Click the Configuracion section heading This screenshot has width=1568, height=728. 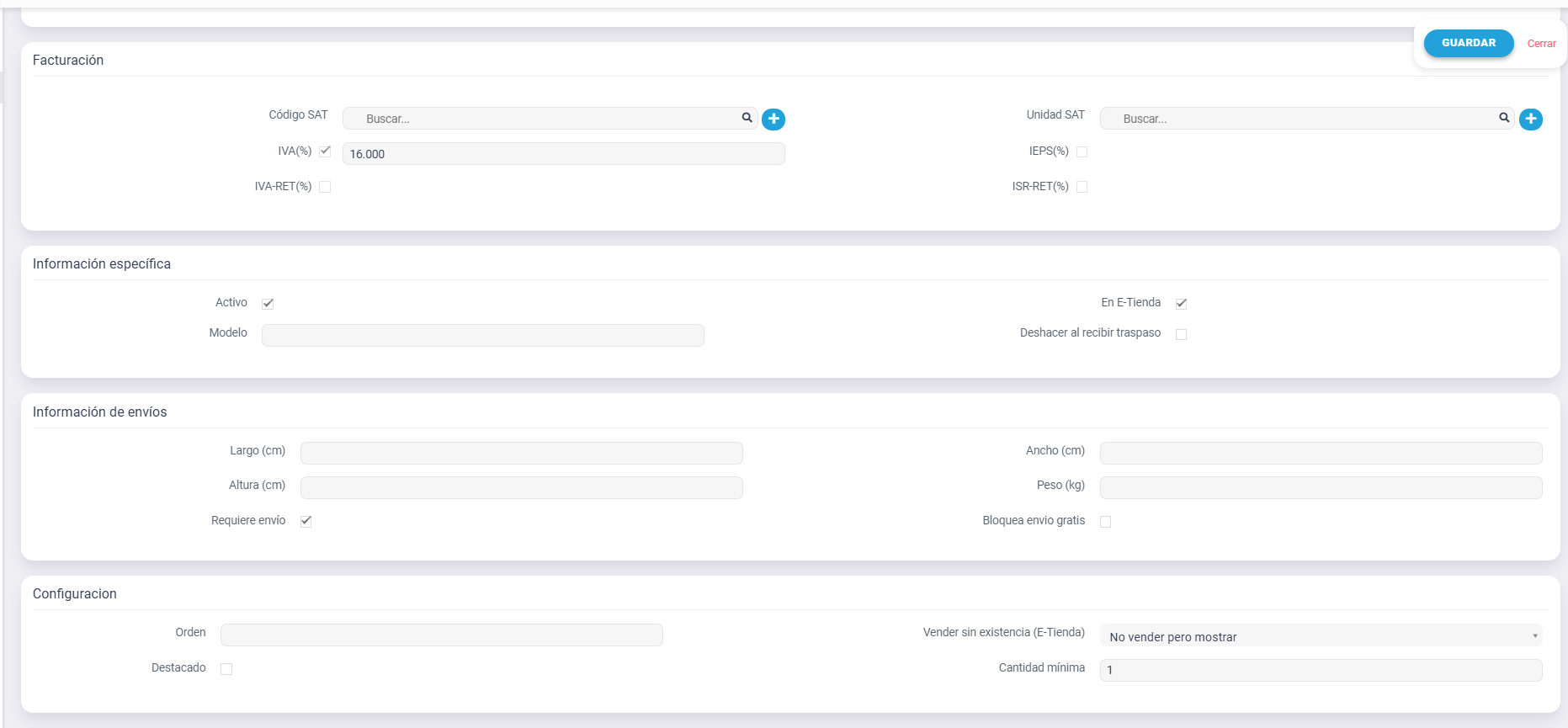point(75,594)
